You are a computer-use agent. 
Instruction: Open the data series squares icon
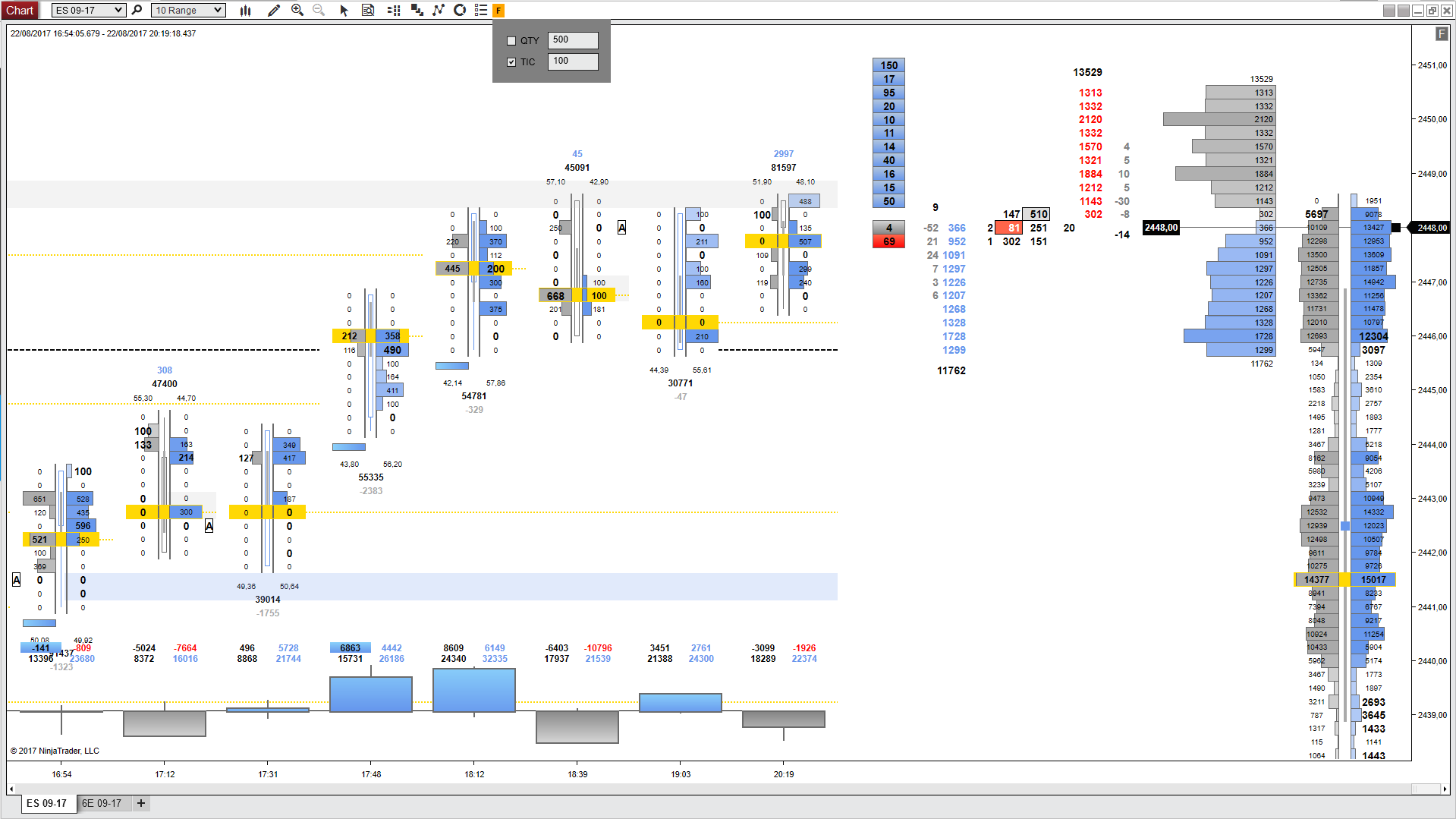point(417,10)
